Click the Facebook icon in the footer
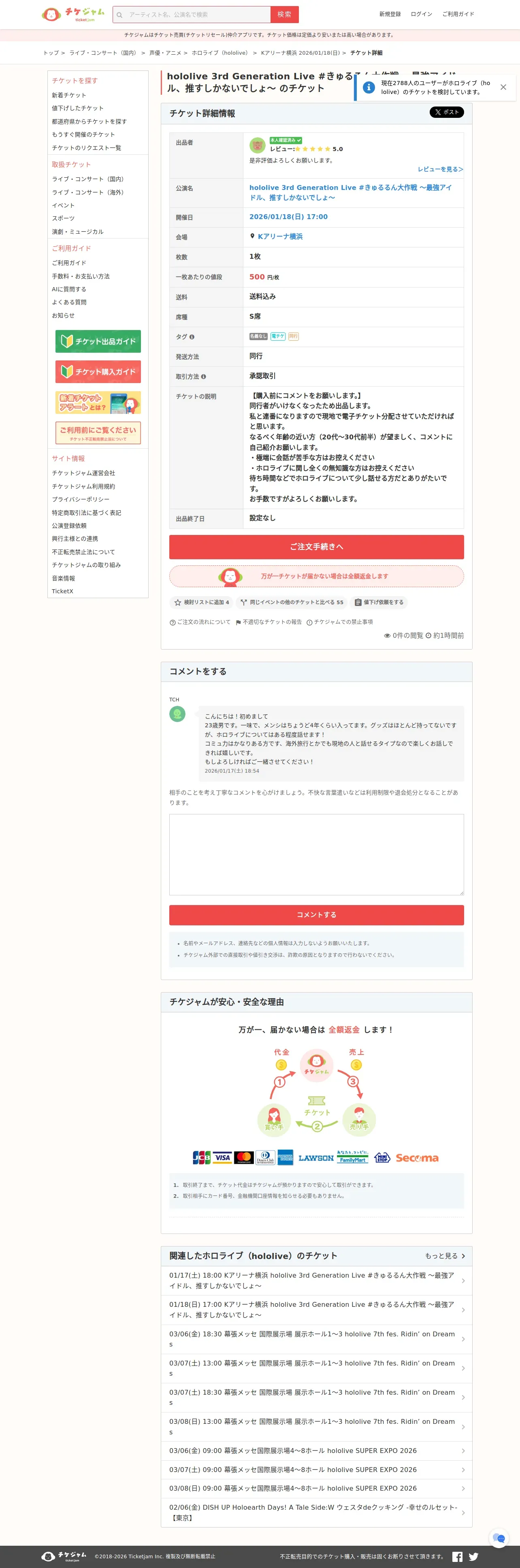 click(x=457, y=1556)
